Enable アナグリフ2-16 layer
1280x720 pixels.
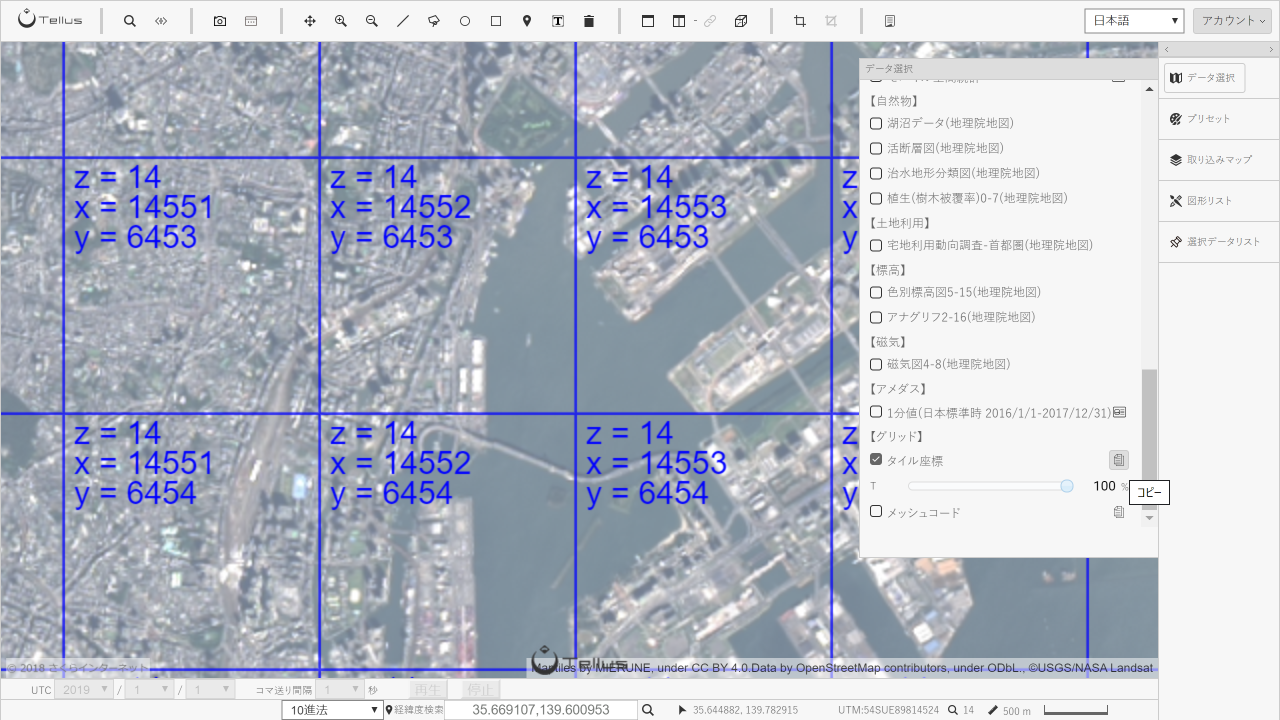point(876,317)
